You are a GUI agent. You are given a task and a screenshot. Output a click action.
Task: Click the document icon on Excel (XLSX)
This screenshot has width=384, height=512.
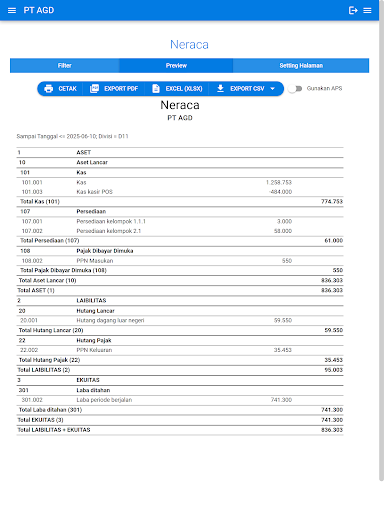click(156, 88)
